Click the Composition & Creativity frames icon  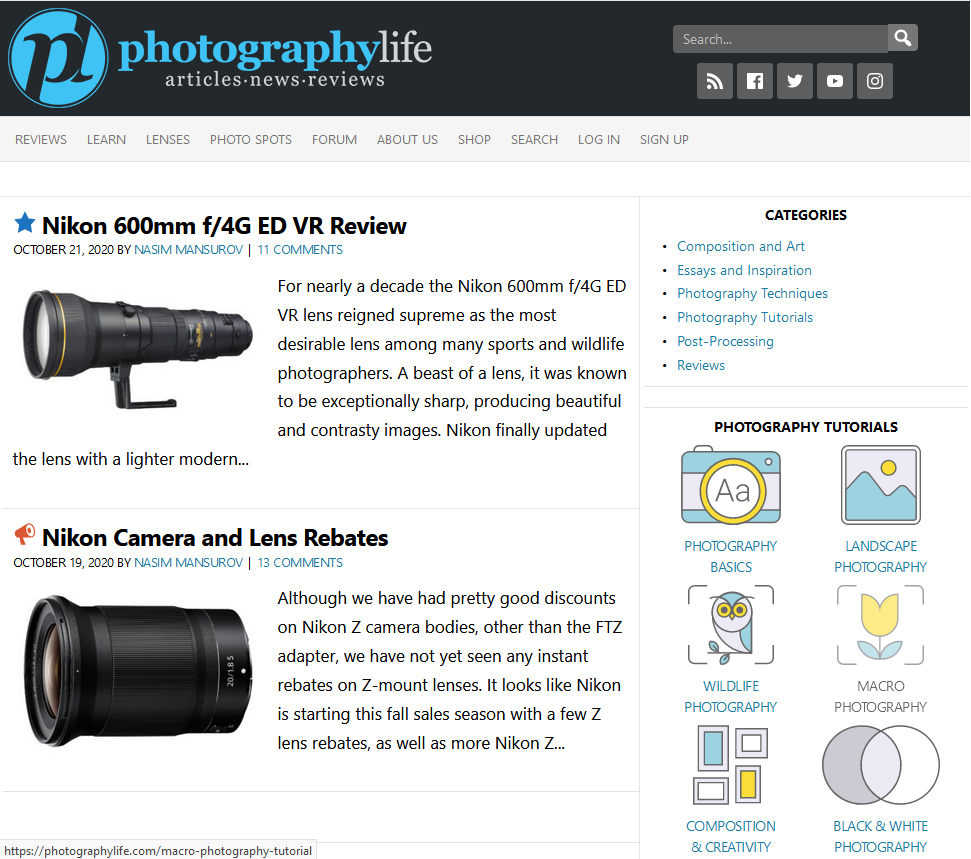pos(731,765)
